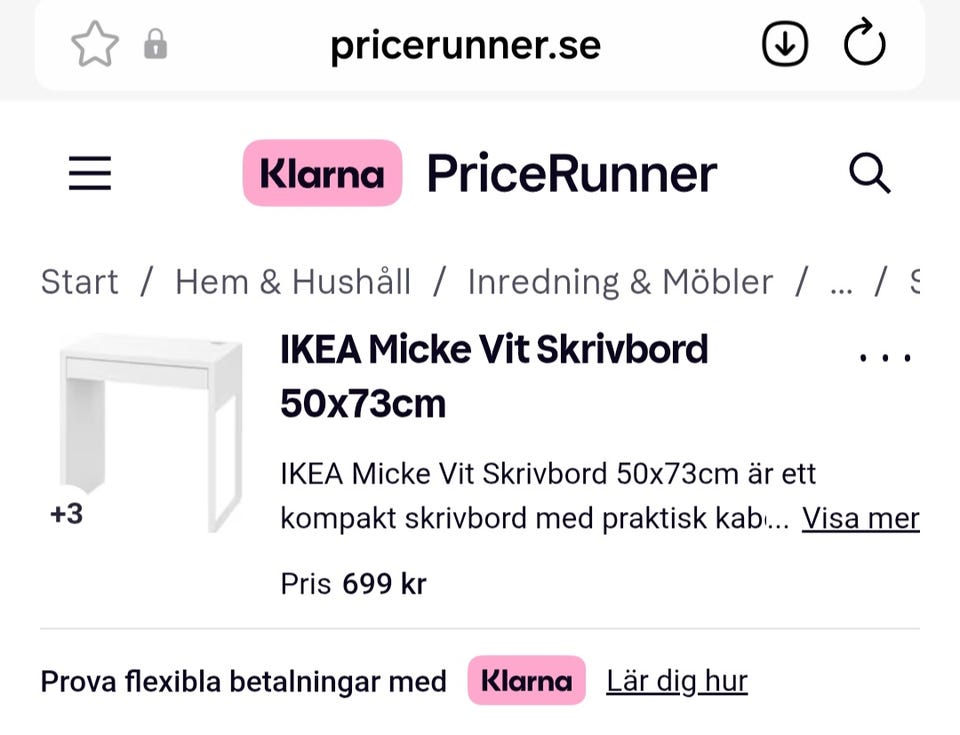Open the browser downloads icon
960x735 pixels.
pyautogui.click(x=784, y=44)
